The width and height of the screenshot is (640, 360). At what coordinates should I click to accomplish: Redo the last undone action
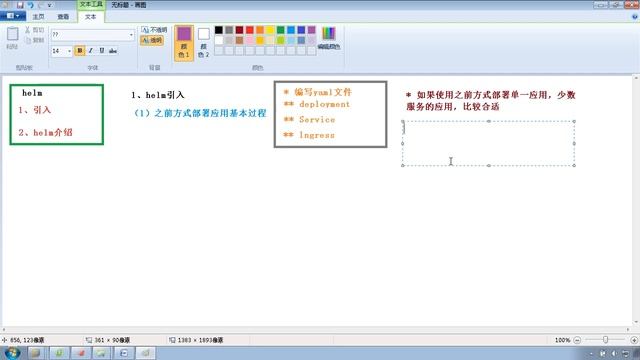(40, 5)
